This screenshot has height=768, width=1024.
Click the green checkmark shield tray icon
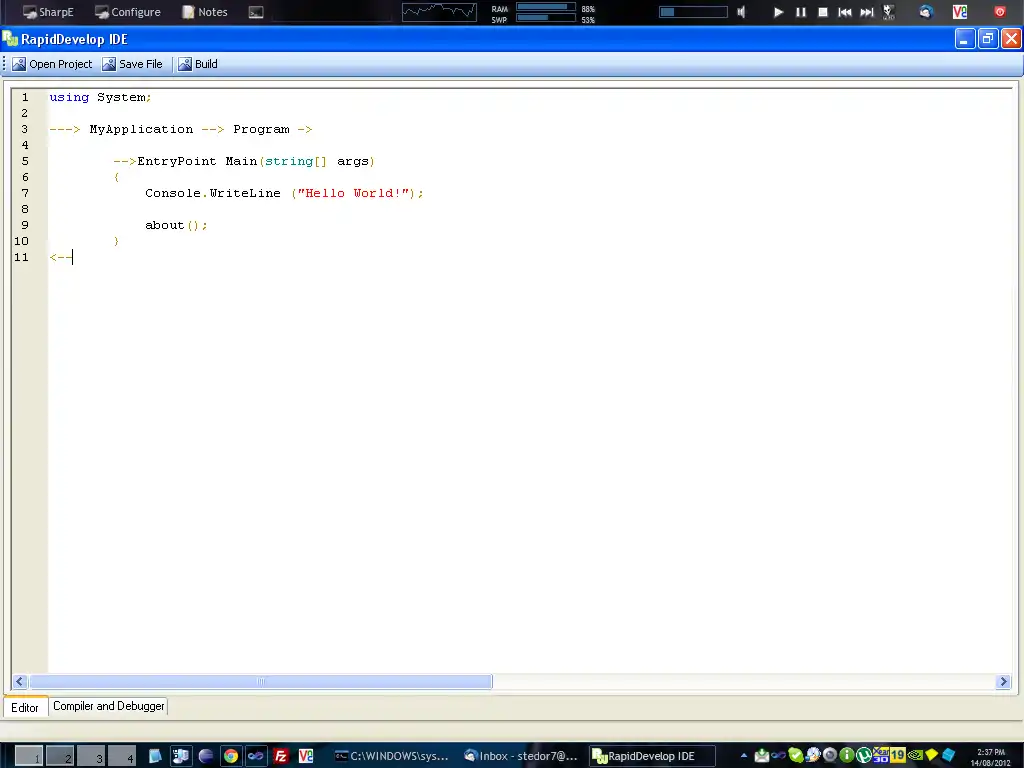coord(795,756)
